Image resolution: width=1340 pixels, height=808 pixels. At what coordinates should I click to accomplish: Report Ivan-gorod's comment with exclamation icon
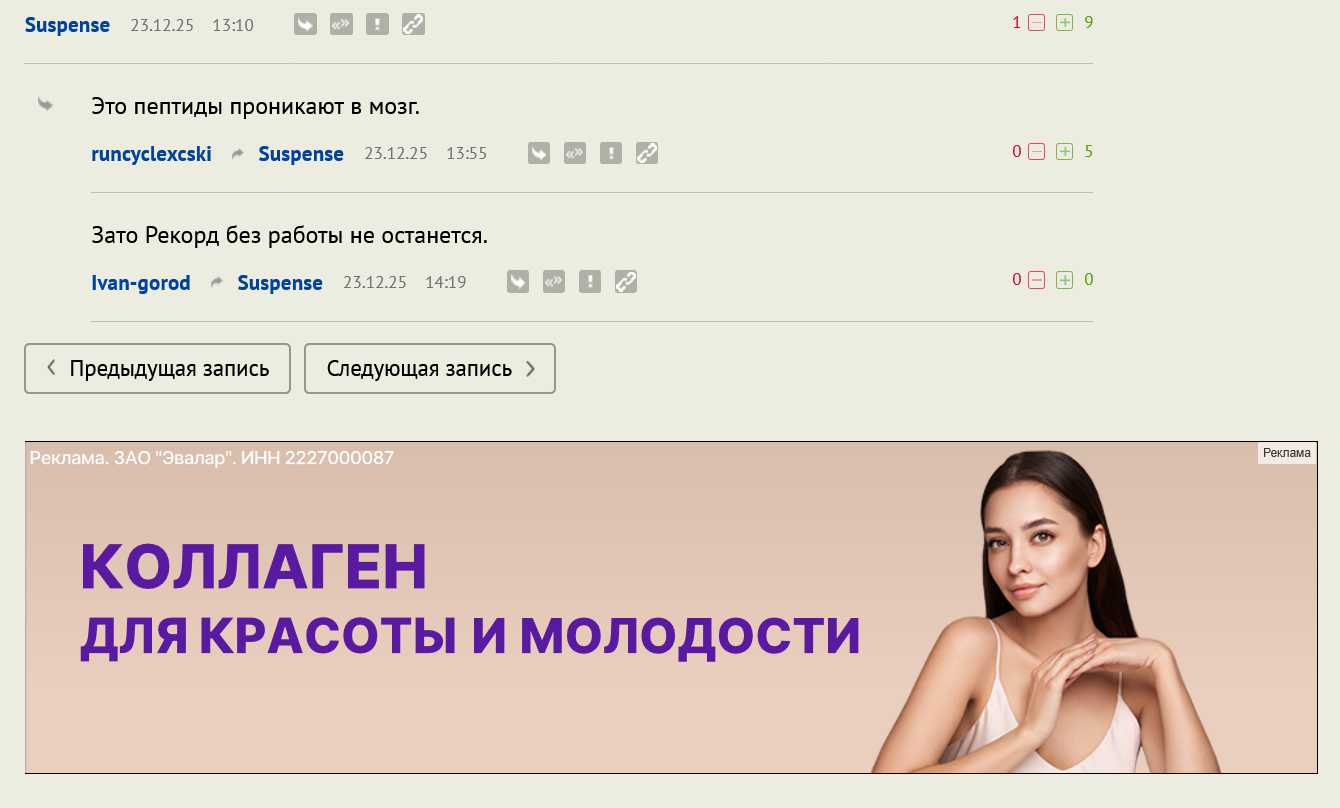coord(590,282)
